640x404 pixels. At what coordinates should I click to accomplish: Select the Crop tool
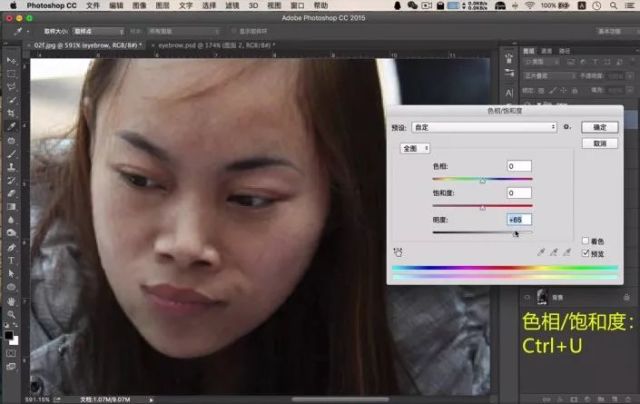11,113
